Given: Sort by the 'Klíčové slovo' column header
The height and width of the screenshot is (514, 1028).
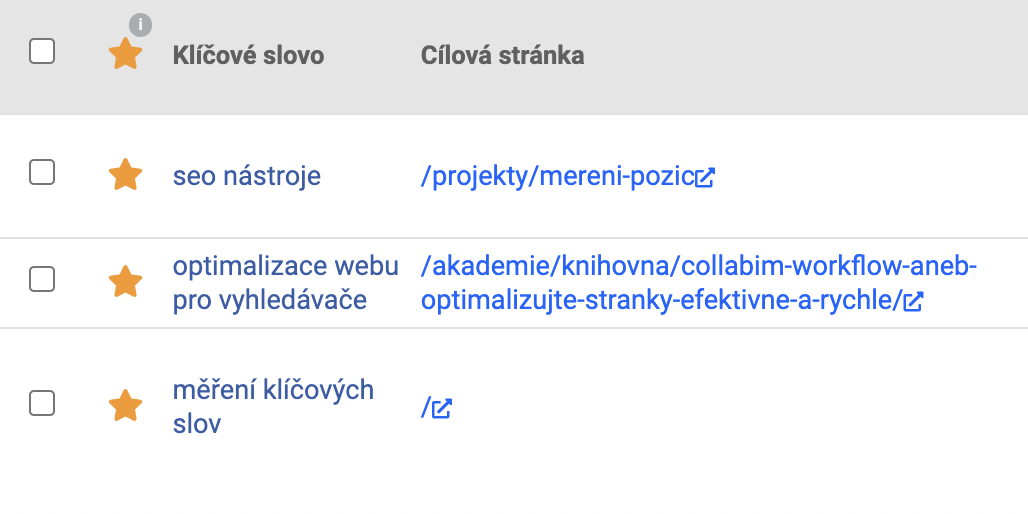Looking at the screenshot, I should click(248, 56).
